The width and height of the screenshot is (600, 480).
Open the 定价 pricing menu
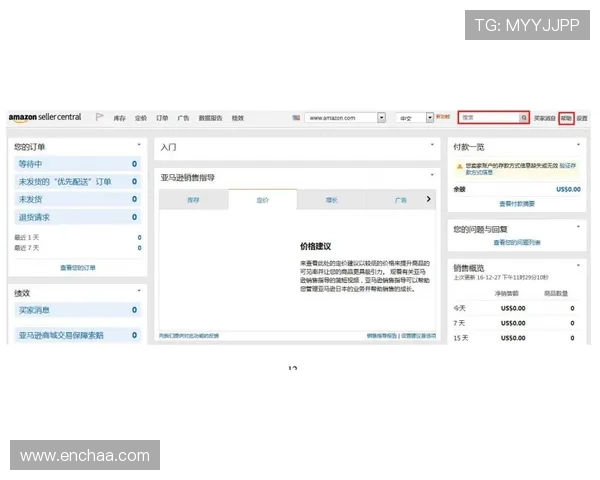coord(141,118)
